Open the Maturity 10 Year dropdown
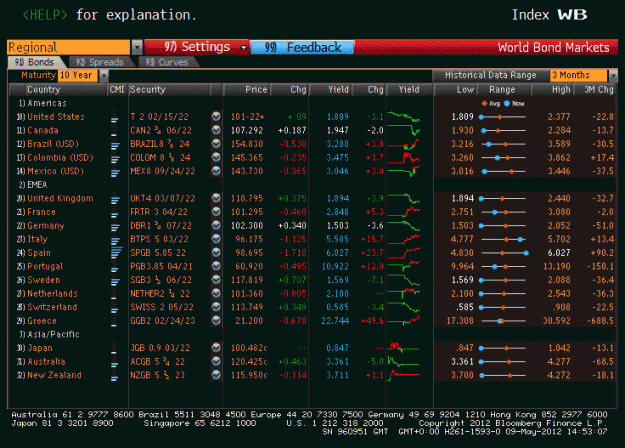This screenshot has width=625, height=448. pos(104,75)
